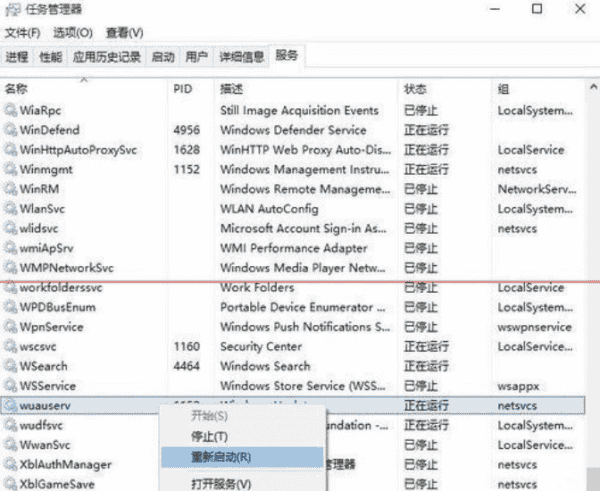Sort services by the 名称 column header
Screen dimensions: 600x491
coord(18,89)
